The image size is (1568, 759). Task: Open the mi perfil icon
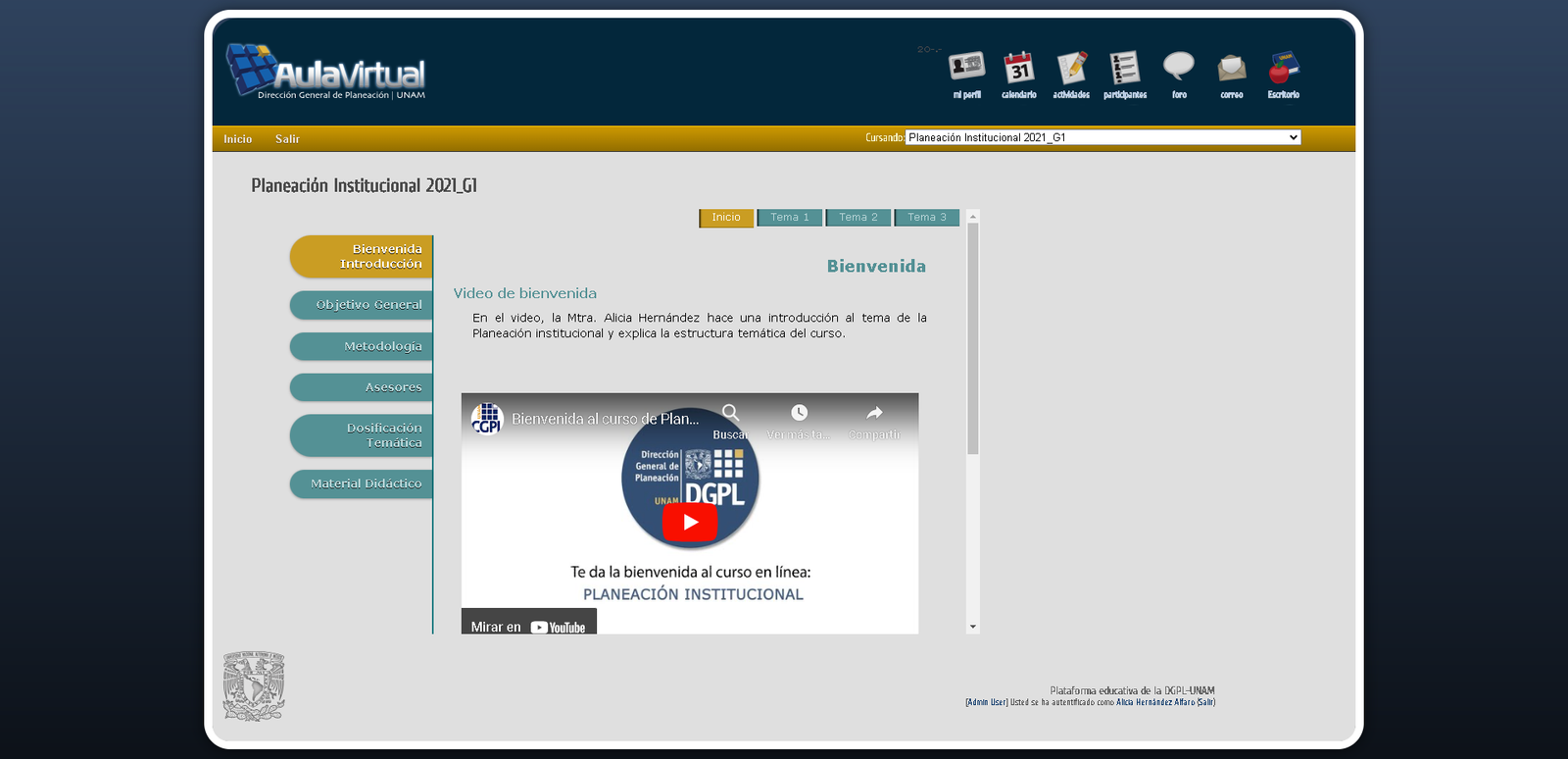tap(966, 69)
